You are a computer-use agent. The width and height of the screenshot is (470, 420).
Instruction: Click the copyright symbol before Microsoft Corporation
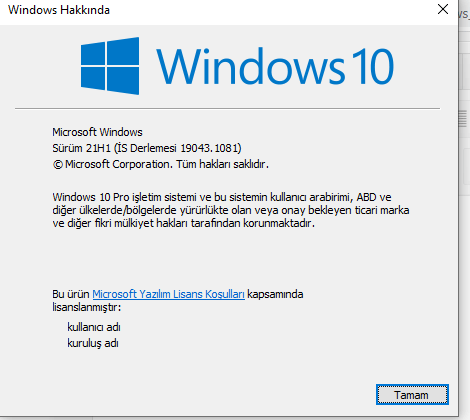click(58, 164)
